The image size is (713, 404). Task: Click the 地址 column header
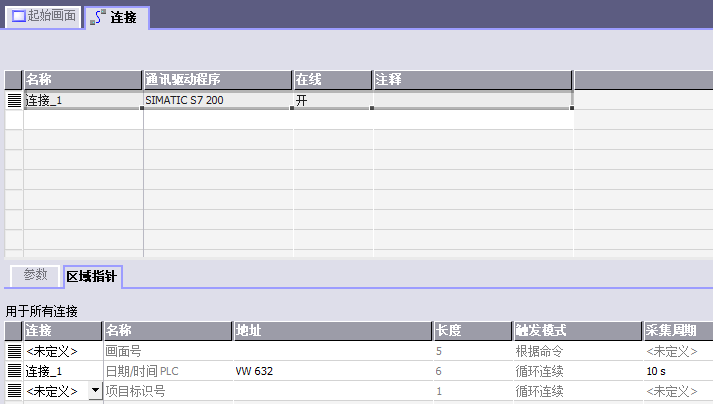pyautogui.click(x=332, y=331)
